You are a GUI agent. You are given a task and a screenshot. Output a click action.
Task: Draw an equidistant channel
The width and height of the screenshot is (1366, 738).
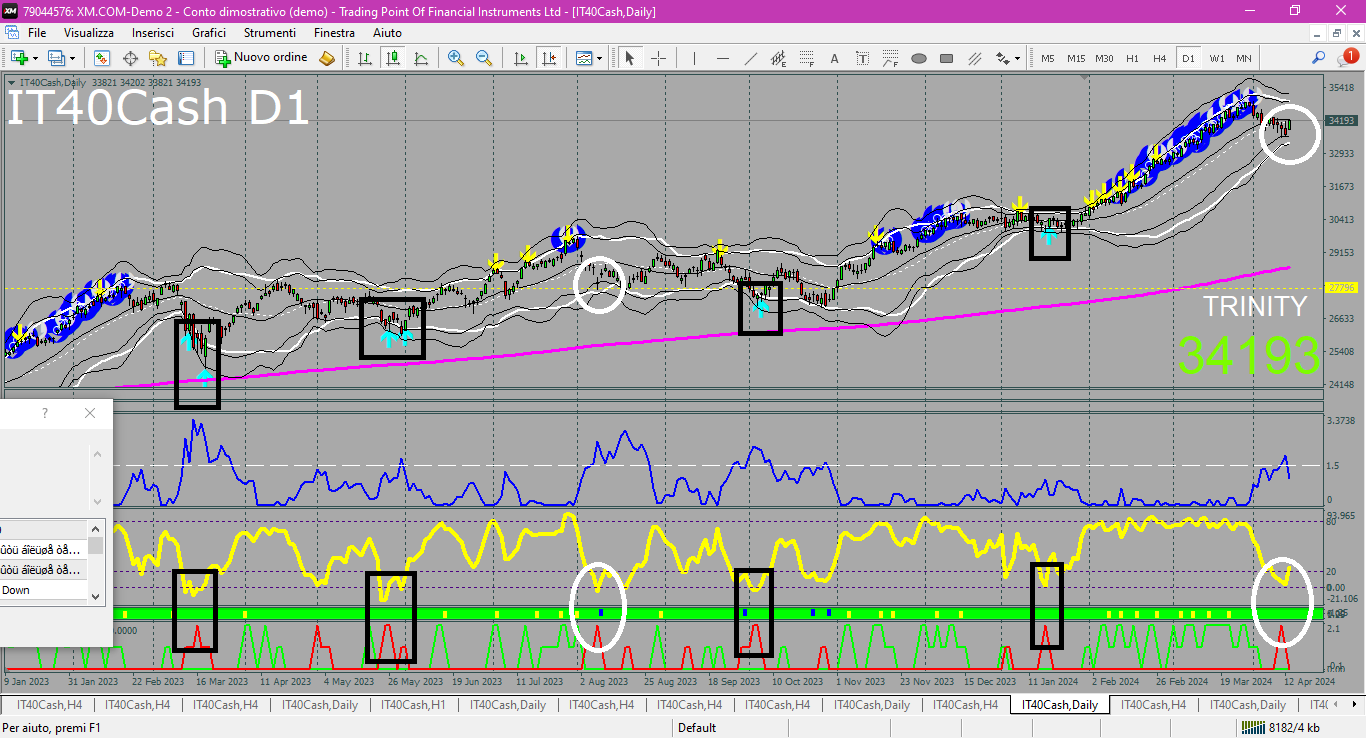point(779,58)
